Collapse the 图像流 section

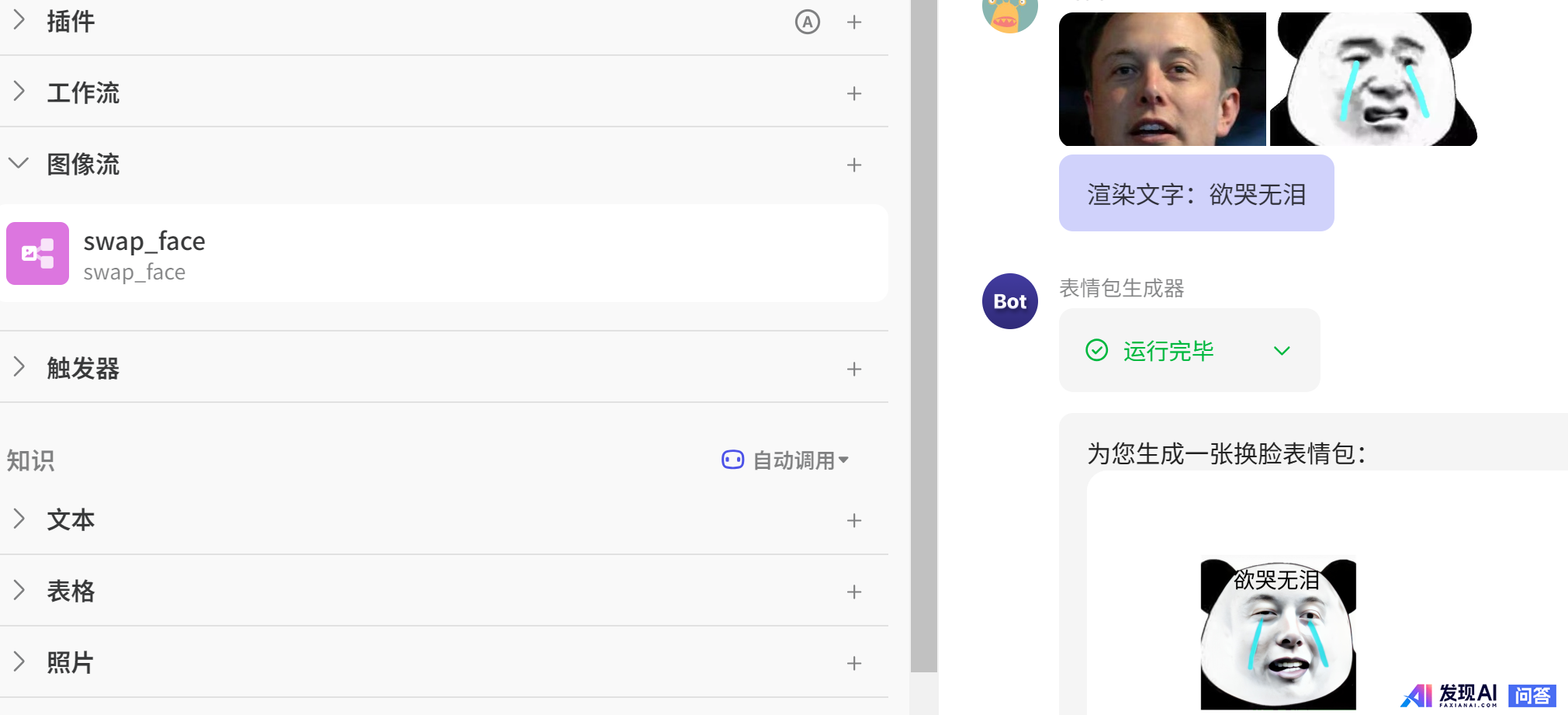click(19, 164)
